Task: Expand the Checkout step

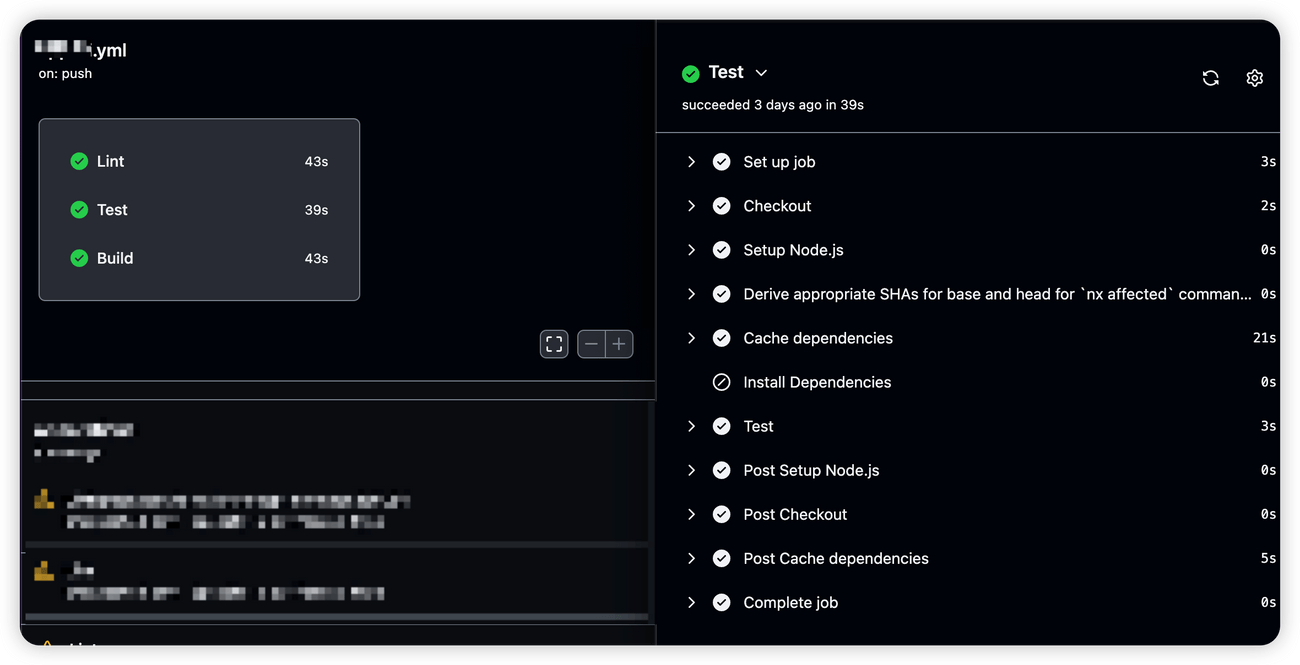Action: tap(691, 205)
